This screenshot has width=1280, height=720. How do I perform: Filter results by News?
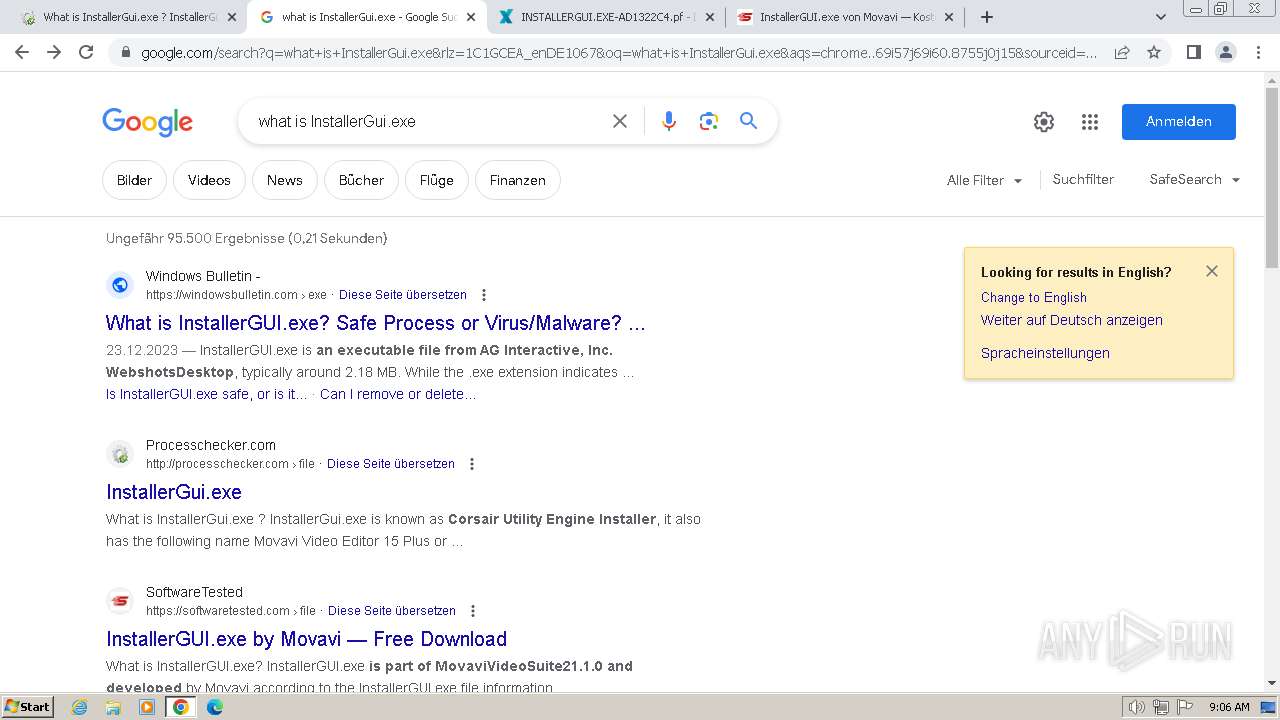(284, 180)
